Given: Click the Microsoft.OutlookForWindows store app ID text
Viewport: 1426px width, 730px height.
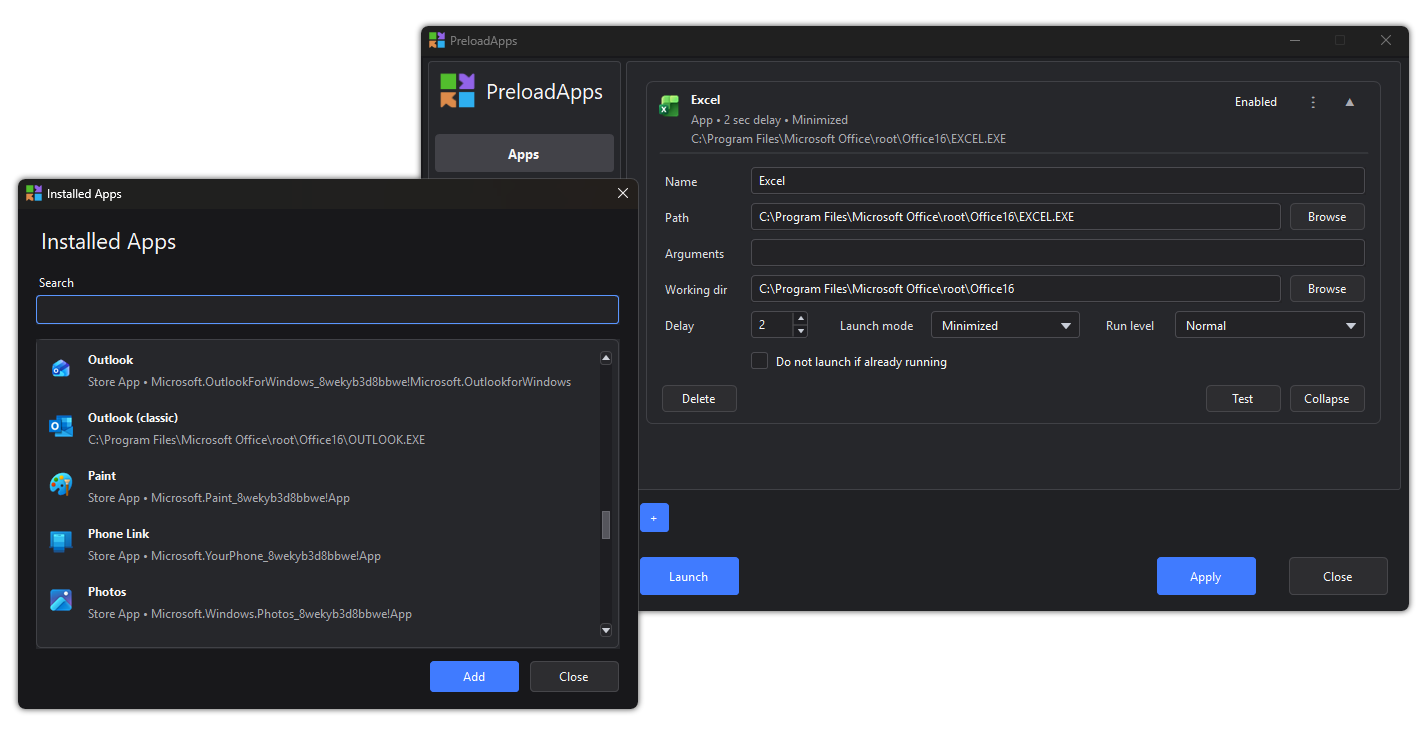Looking at the screenshot, I should [361, 382].
